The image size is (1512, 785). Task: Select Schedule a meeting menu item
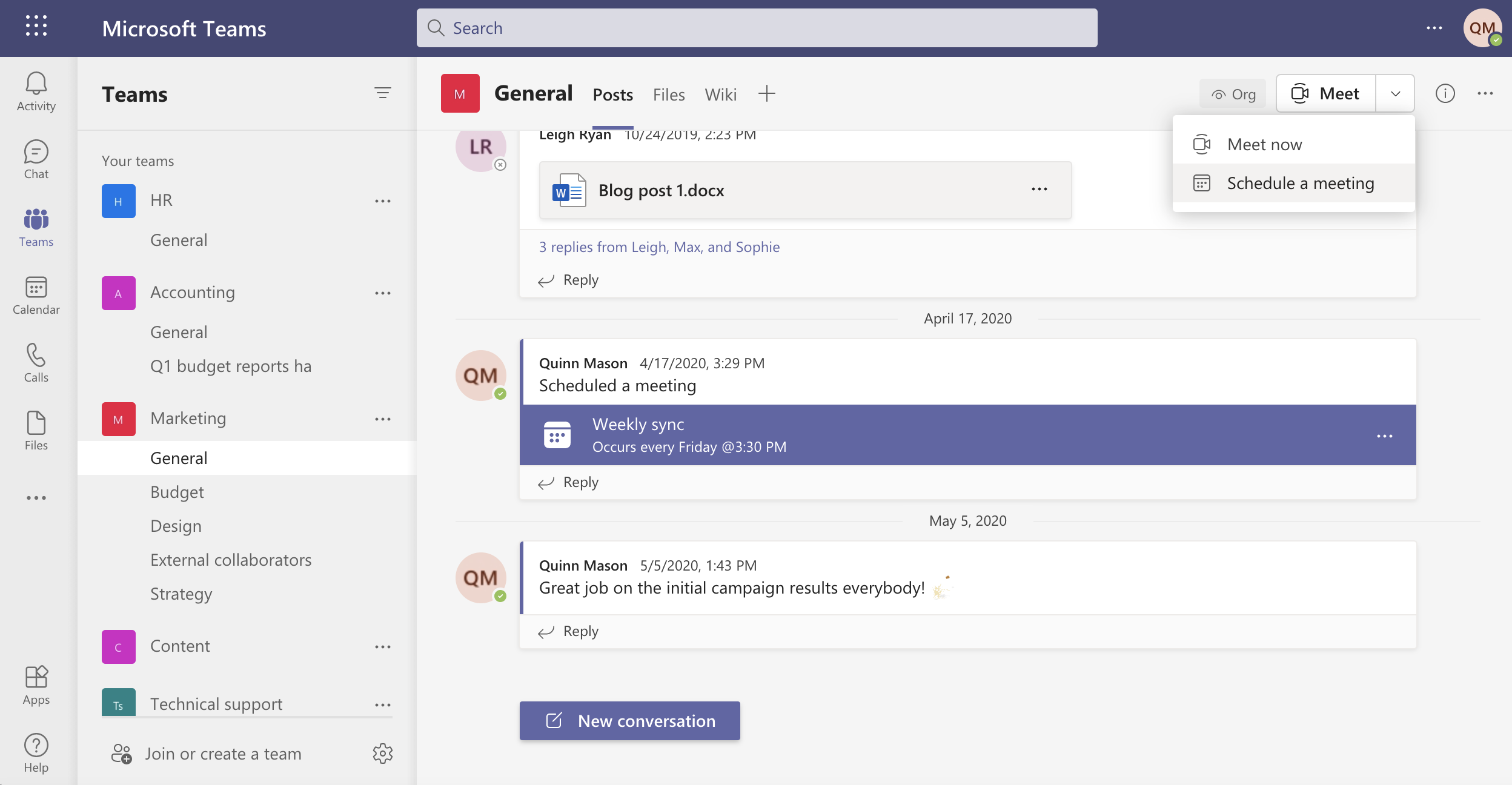[x=1300, y=183]
